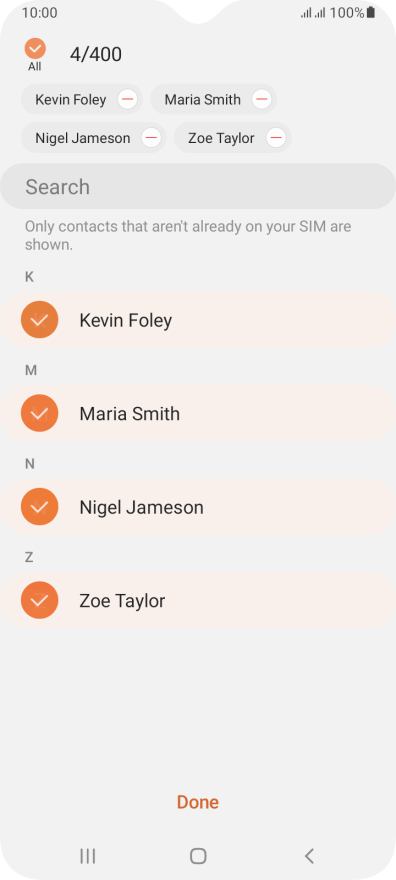Uncheck Maria Smith in the list
396x880 pixels.
(39, 413)
